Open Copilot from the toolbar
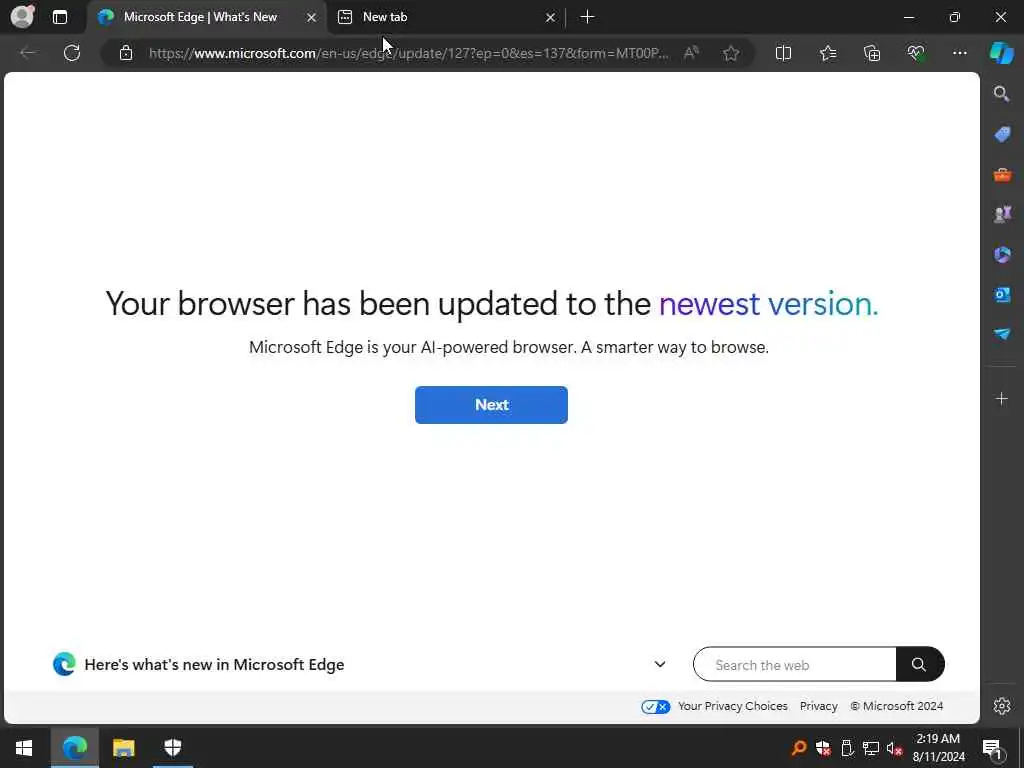 click(1001, 53)
